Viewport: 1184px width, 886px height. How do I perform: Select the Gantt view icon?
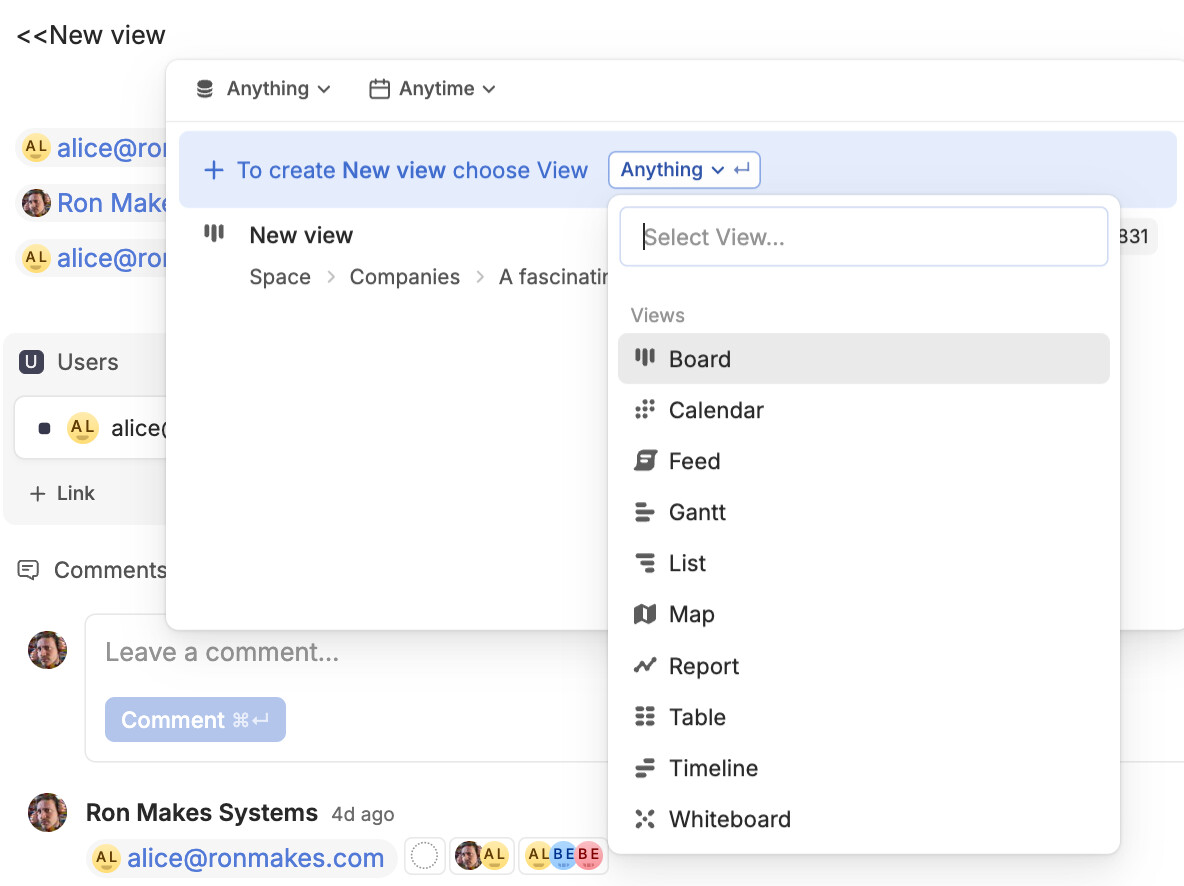click(645, 512)
